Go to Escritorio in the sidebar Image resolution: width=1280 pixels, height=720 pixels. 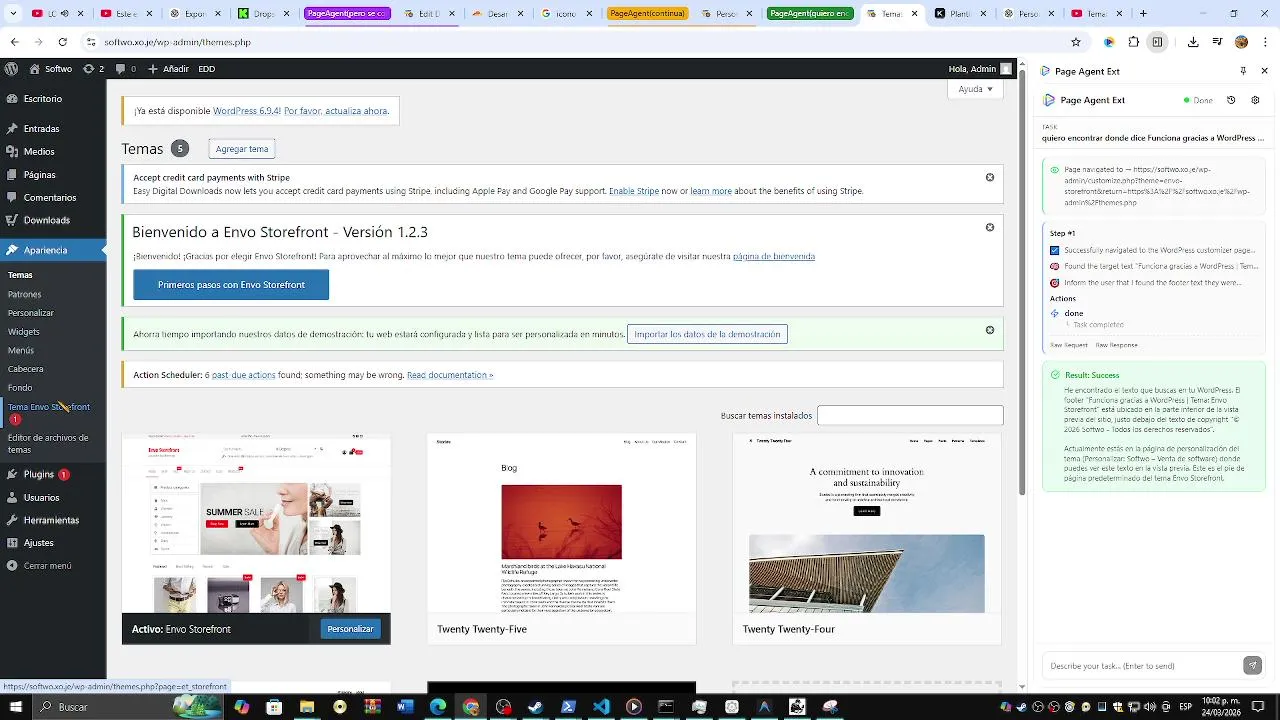43,99
